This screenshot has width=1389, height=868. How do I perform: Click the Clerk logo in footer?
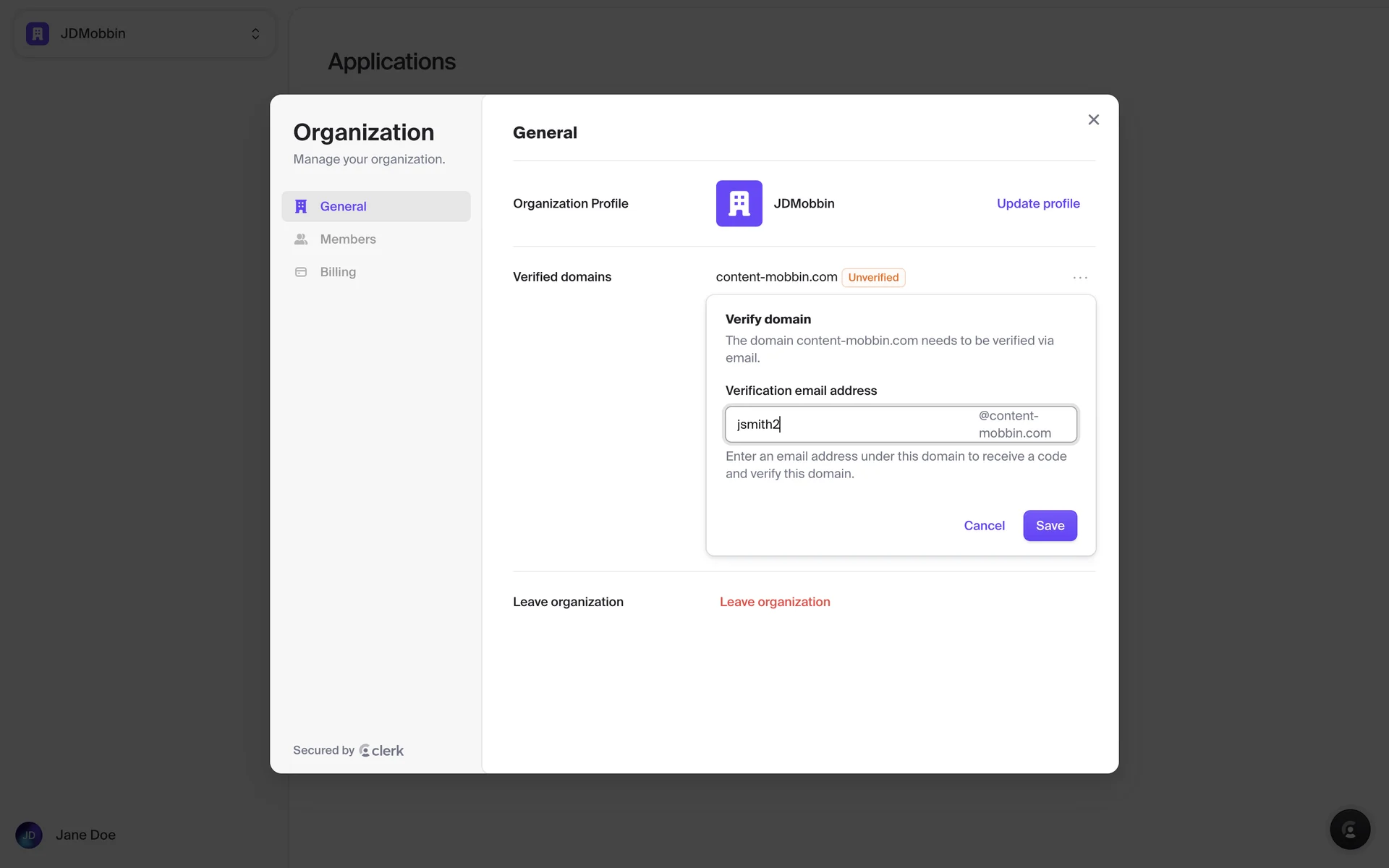(381, 751)
